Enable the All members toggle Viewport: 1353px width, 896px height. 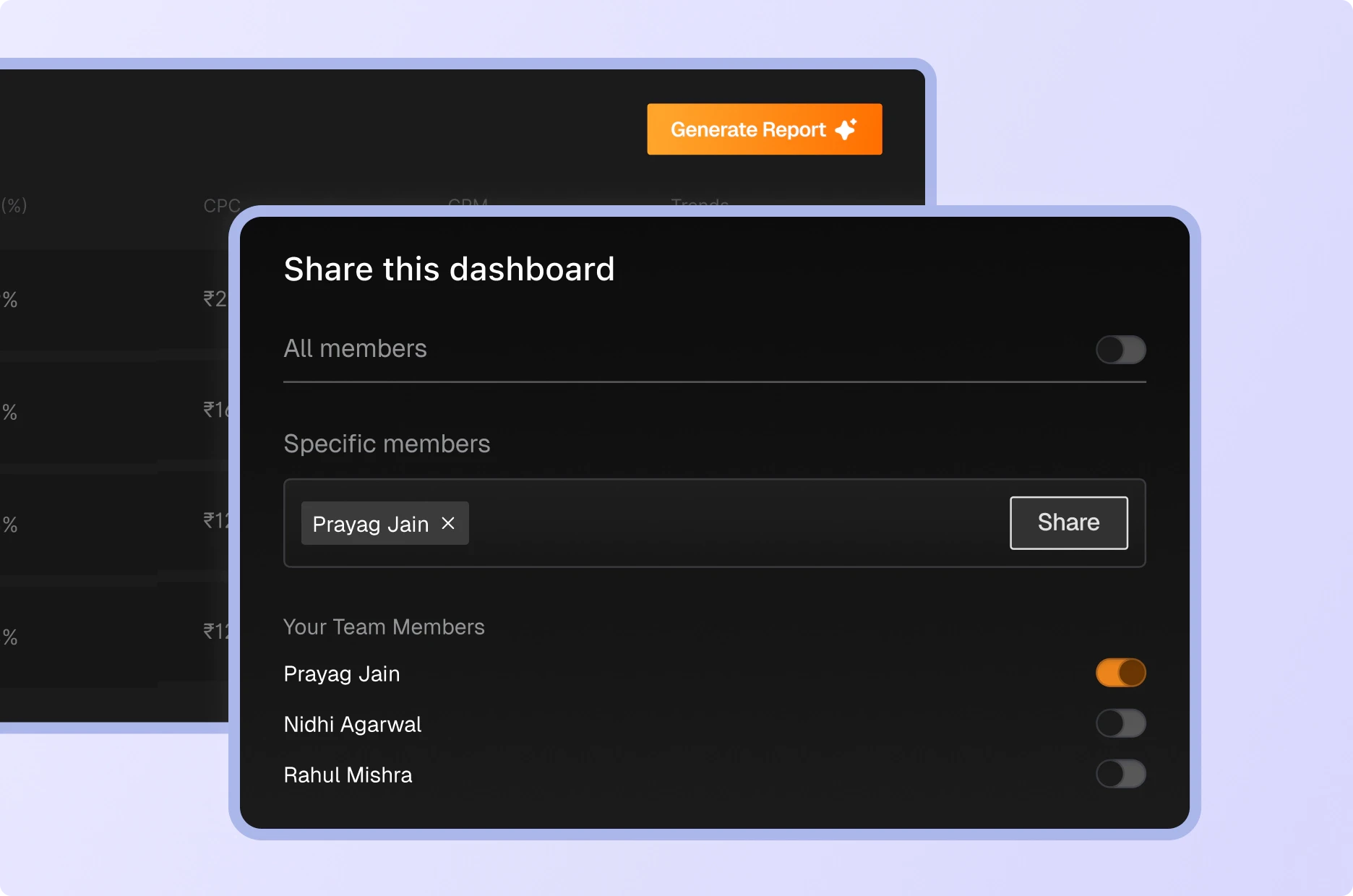(x=1120, y=350)
